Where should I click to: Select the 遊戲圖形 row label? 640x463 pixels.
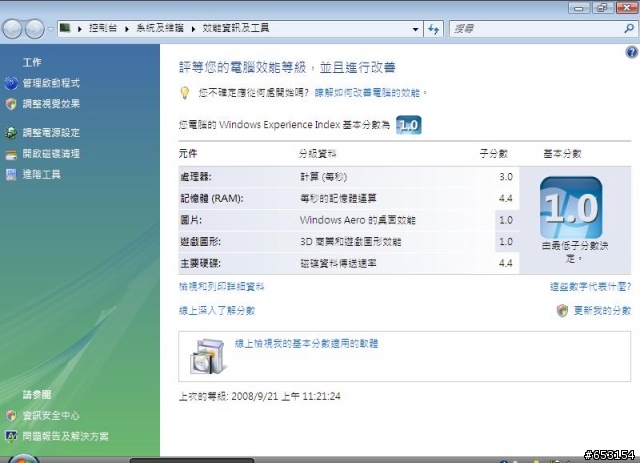click(200, 242)
